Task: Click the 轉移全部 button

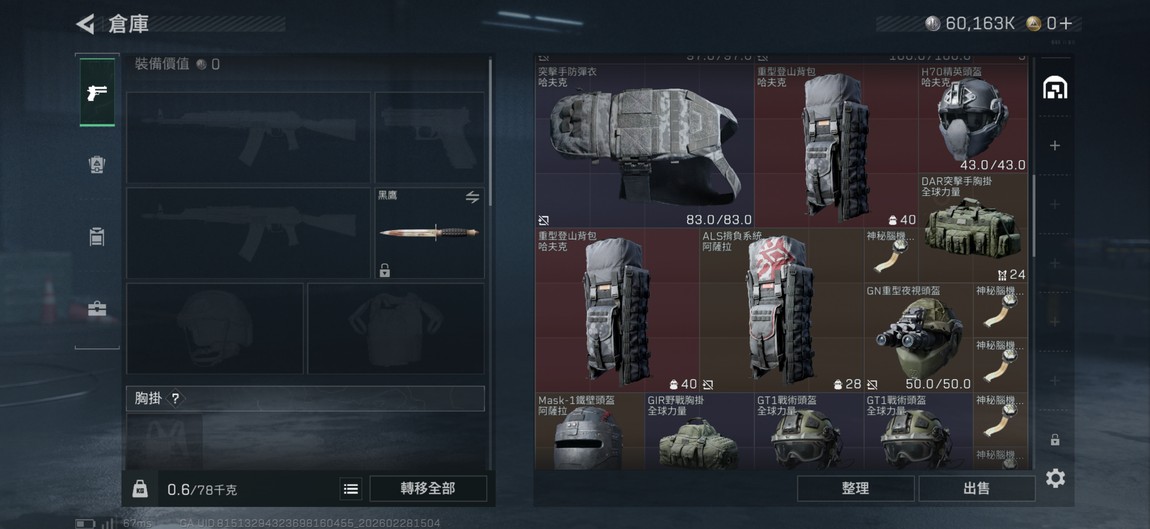Action: [428, 489]
